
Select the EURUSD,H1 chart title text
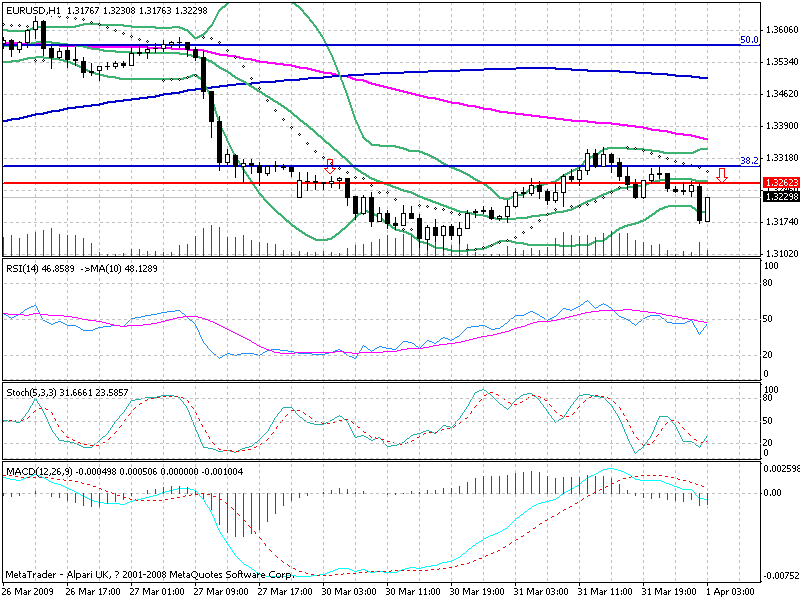coord(32,10)
